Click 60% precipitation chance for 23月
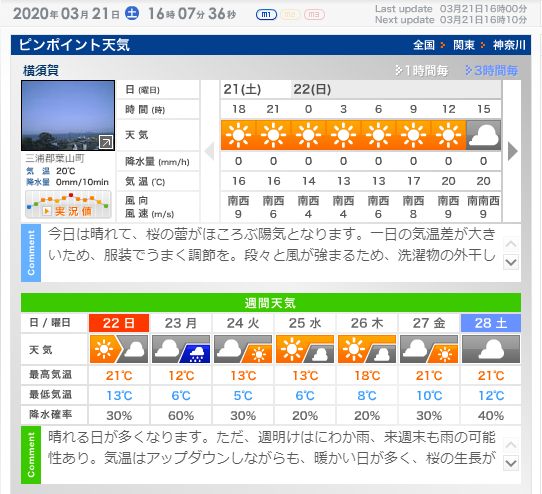The image size is (542, 494). click(x=181, y=416)
